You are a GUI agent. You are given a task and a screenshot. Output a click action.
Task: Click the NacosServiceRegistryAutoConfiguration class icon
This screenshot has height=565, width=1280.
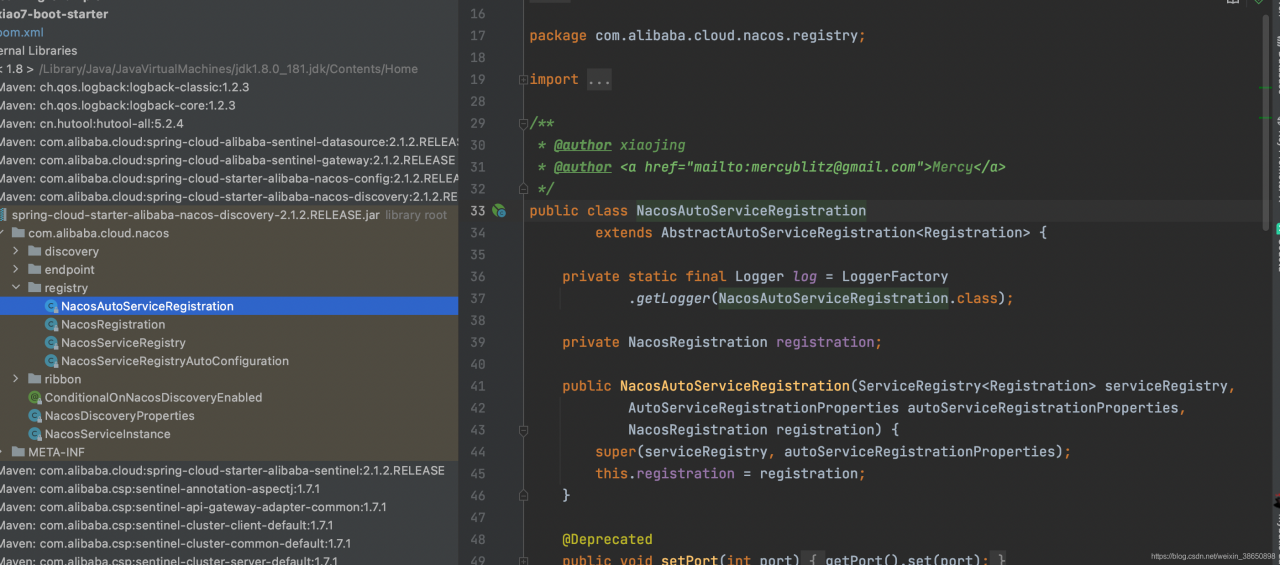[x=52, y=361]
